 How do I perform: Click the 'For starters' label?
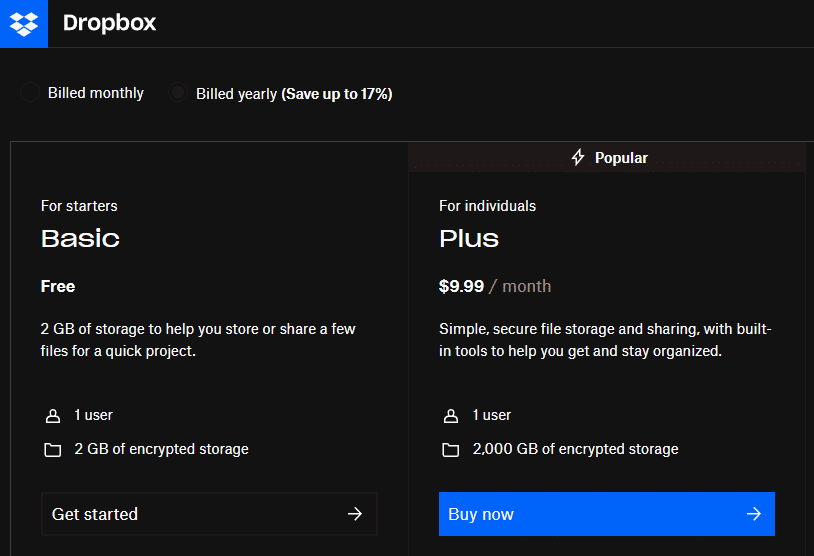79,206
